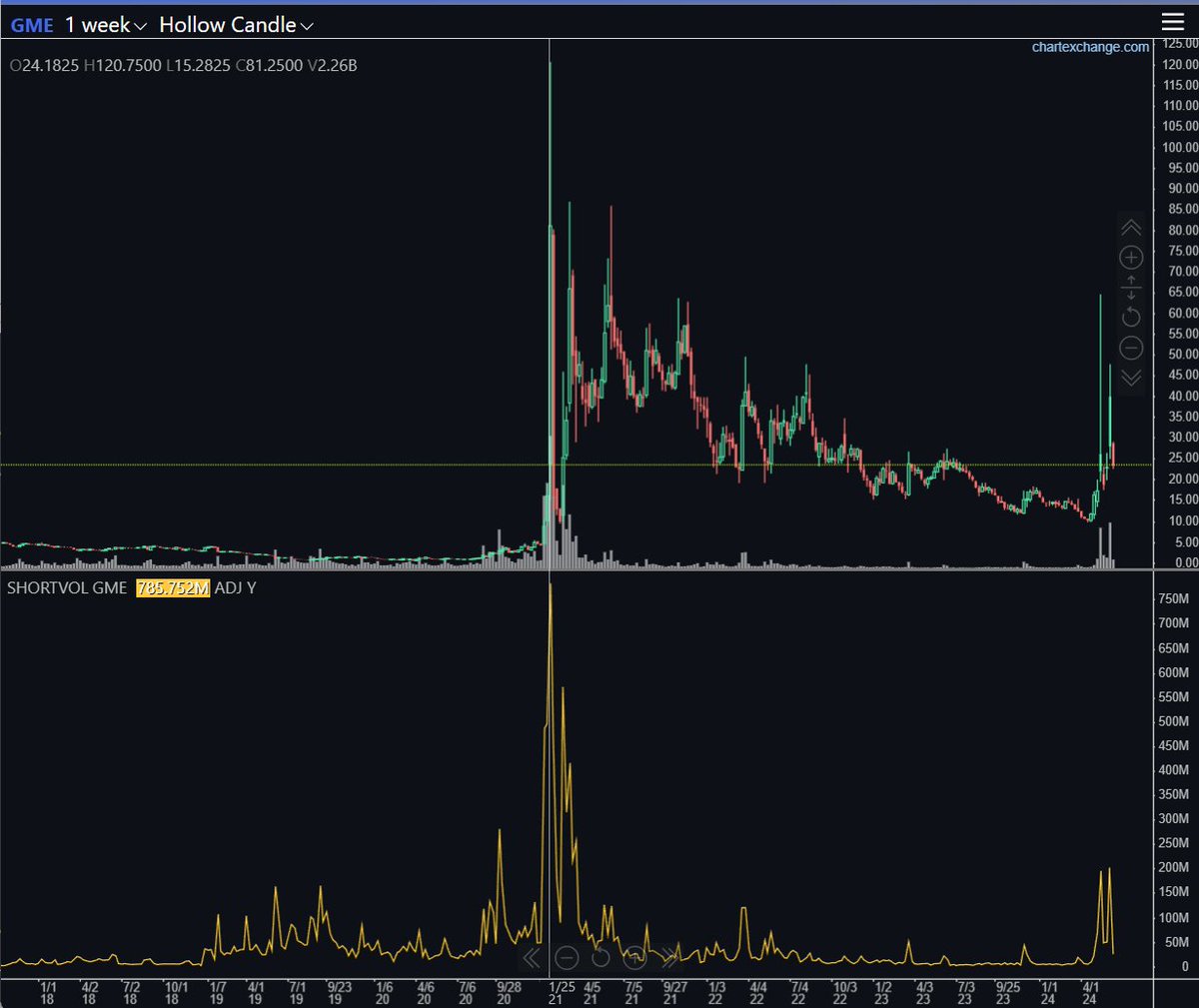Screen dimensions: 1199x1008
Task: Click the 7/4 22 date axis label
Action: click(x=798, y=992)
